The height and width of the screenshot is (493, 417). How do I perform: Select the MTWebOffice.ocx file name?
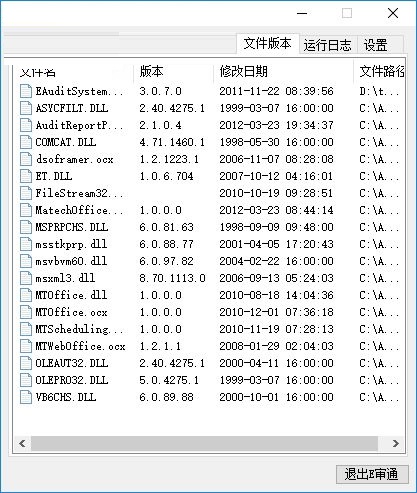pos(80,346)
